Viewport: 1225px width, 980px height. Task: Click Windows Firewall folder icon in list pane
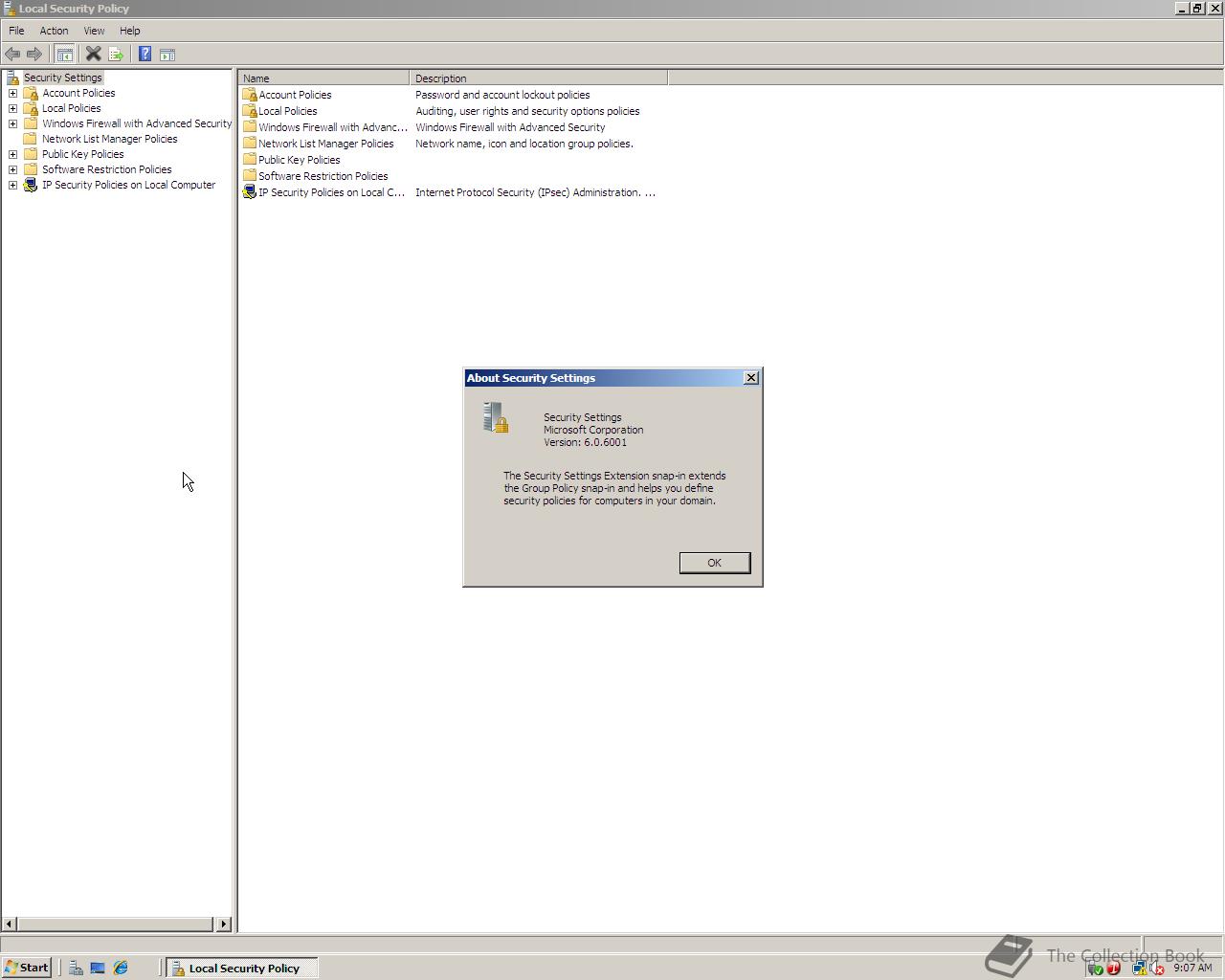(x=250, y=127)
